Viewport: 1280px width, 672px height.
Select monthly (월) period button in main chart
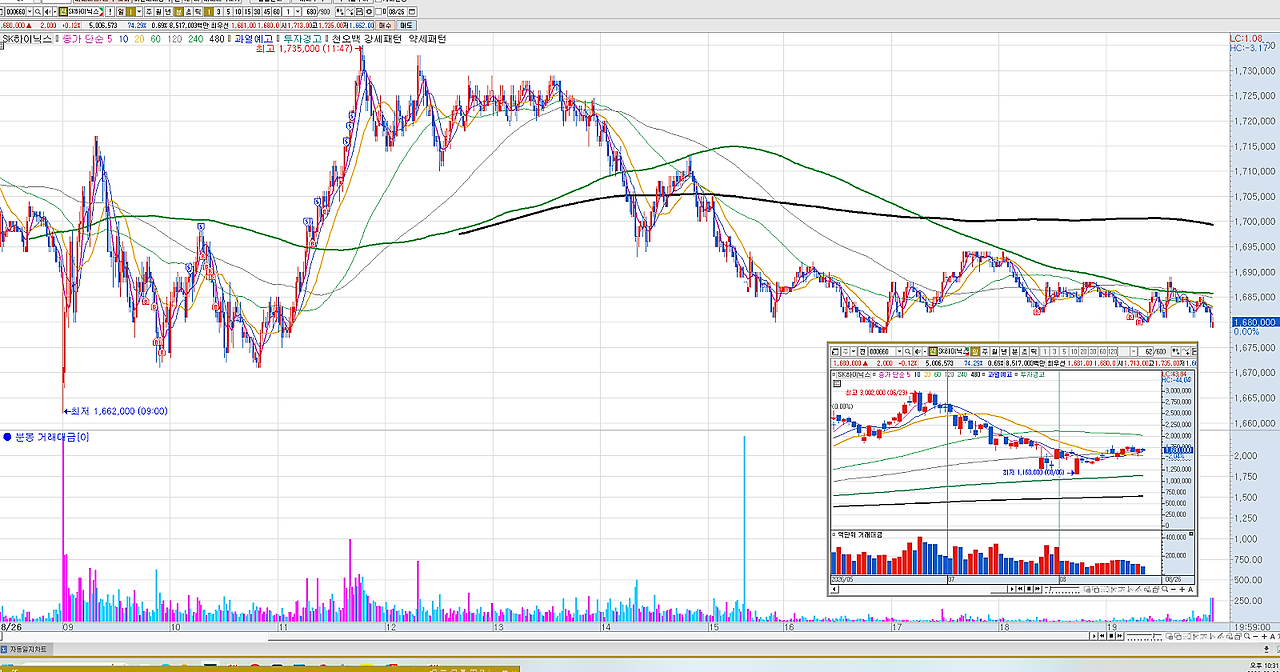[158, 12]
